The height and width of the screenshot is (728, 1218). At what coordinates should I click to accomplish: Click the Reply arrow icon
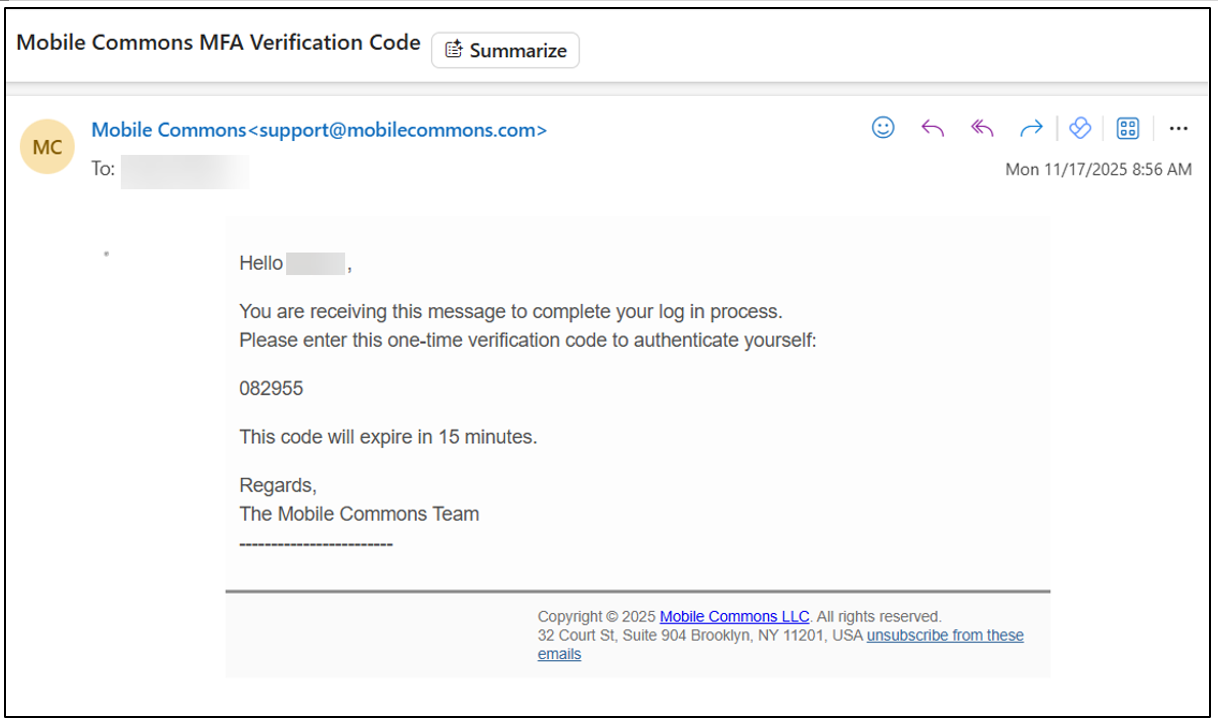tap(933, 128)
